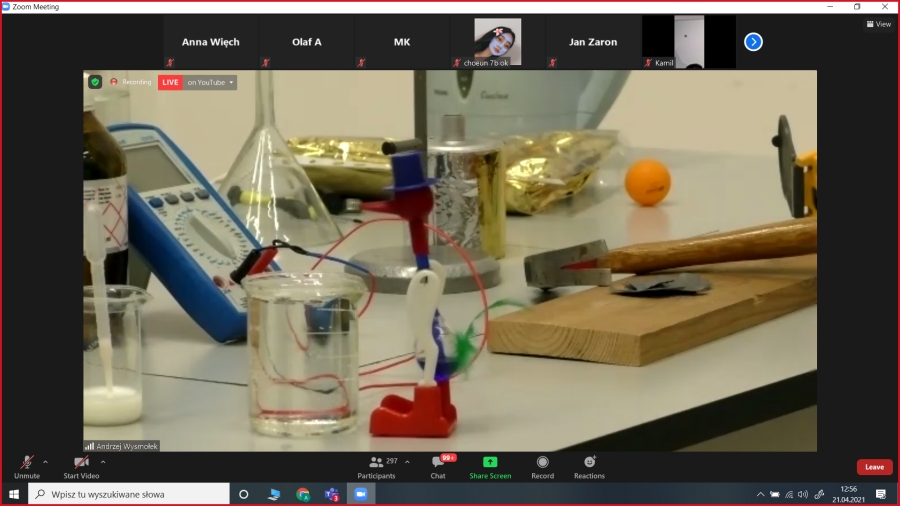Screen dimensions: 900x506
Task: Start recording with the Record button
Action: tap(542, 465)
